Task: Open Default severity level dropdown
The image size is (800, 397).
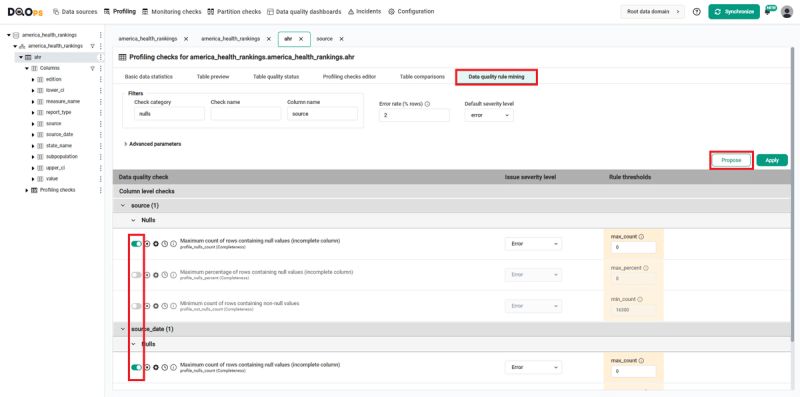Action: tap(489, 115)
